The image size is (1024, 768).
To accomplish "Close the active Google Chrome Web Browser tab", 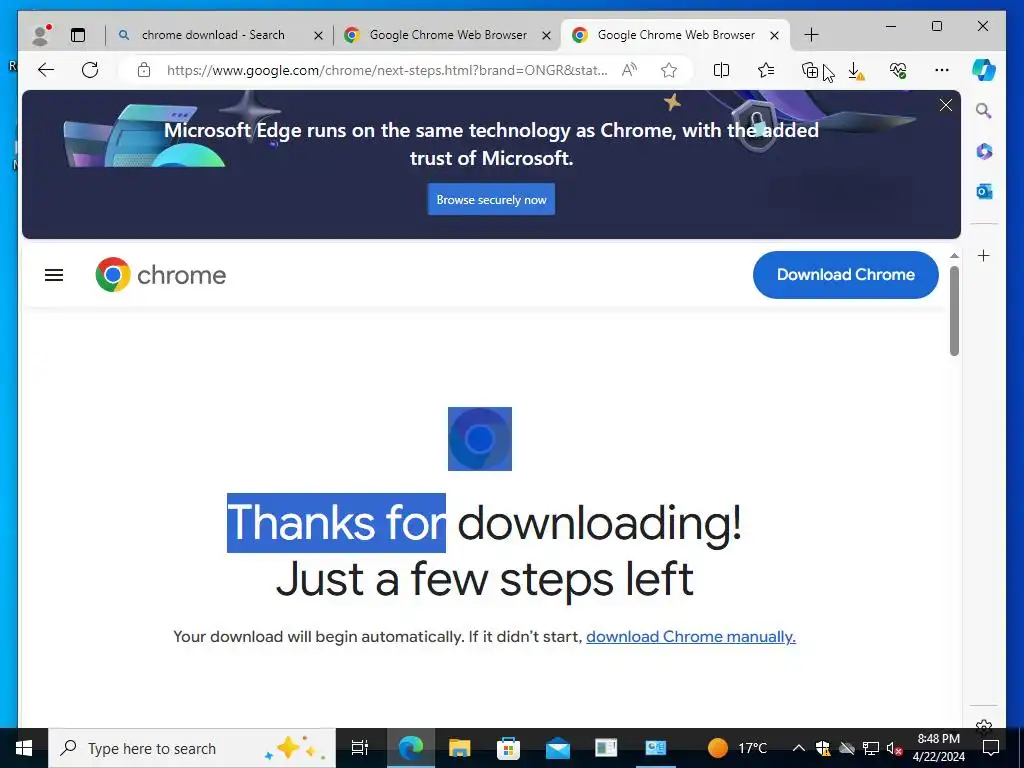I will 775,35.
